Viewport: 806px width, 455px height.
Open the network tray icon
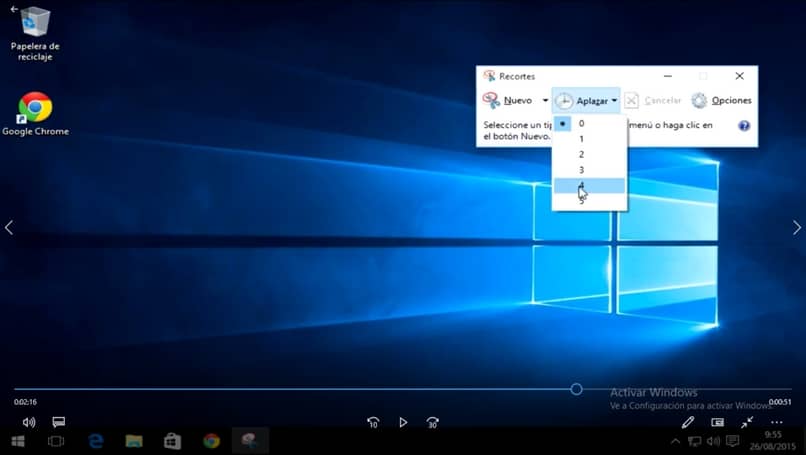coord(694,441)
